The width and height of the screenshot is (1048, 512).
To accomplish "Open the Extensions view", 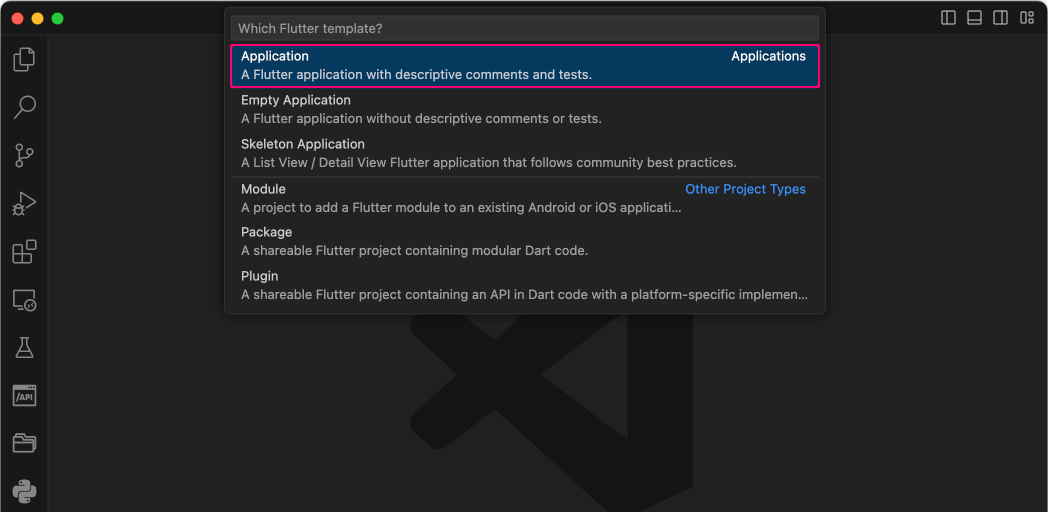I will point(24,252).
